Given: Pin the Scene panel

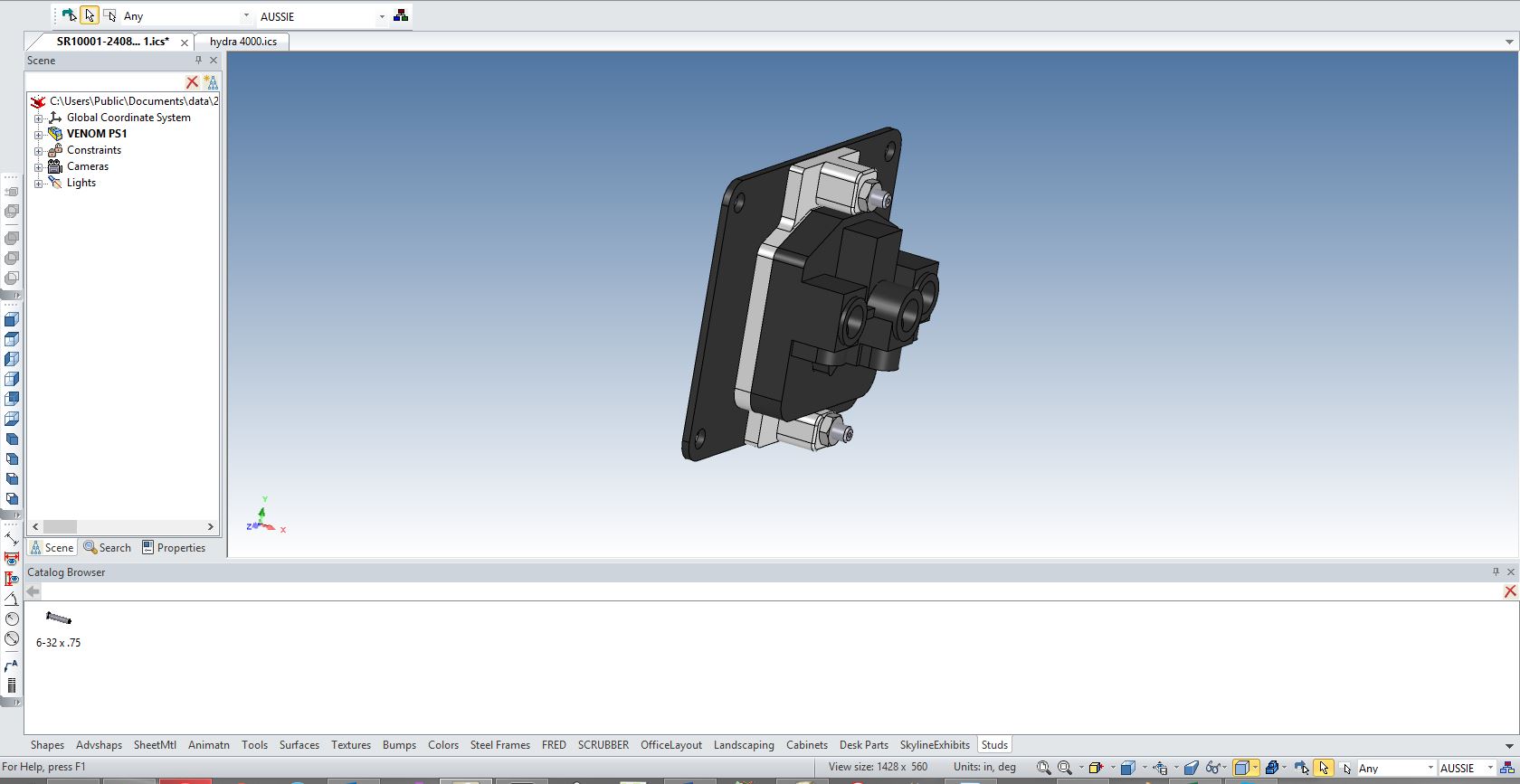Looking at the screenshot, I should [x=198, y=61].
